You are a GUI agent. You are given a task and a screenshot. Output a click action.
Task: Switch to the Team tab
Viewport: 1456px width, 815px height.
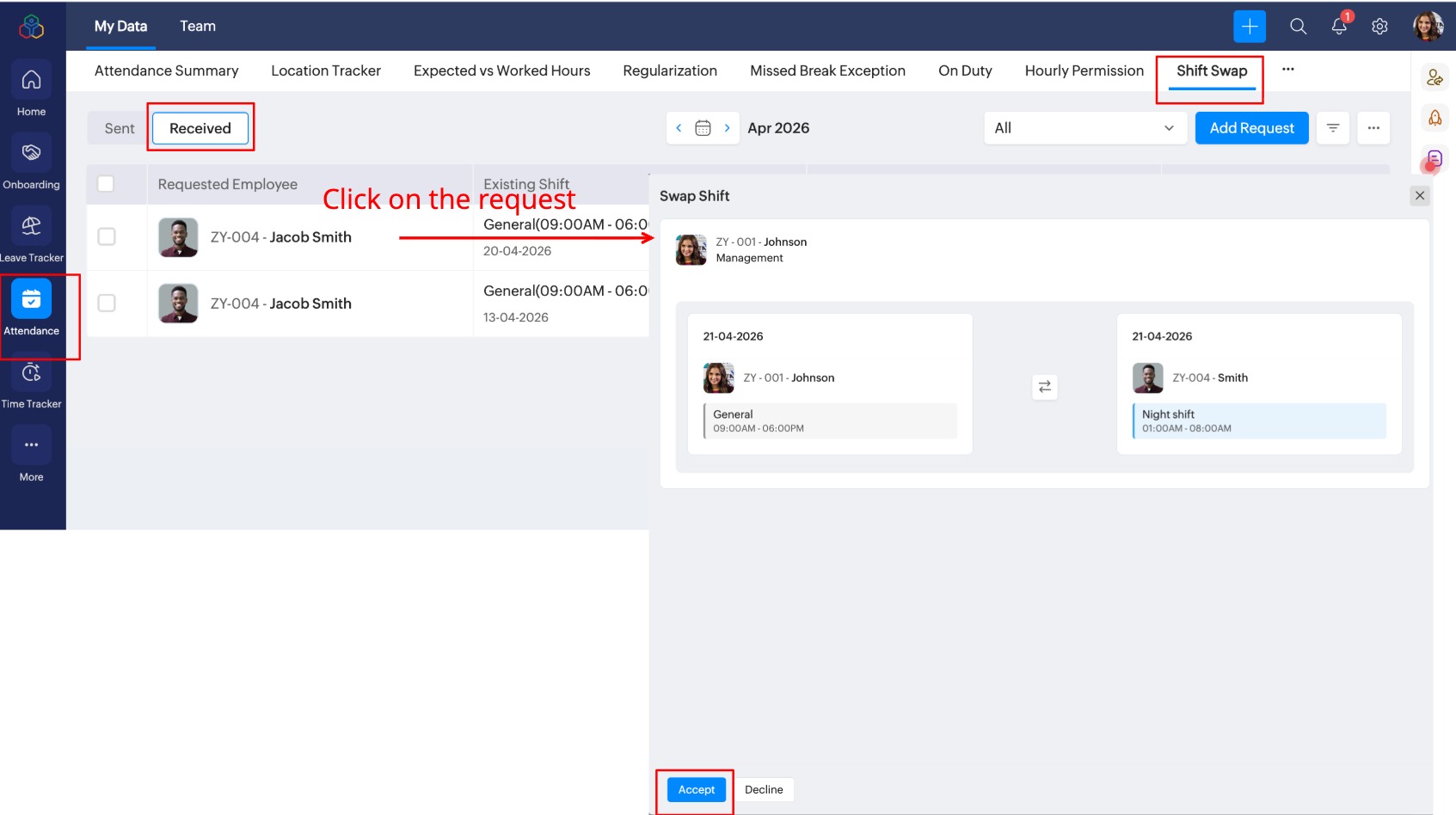pyautogui.click(x=198, y=27)
